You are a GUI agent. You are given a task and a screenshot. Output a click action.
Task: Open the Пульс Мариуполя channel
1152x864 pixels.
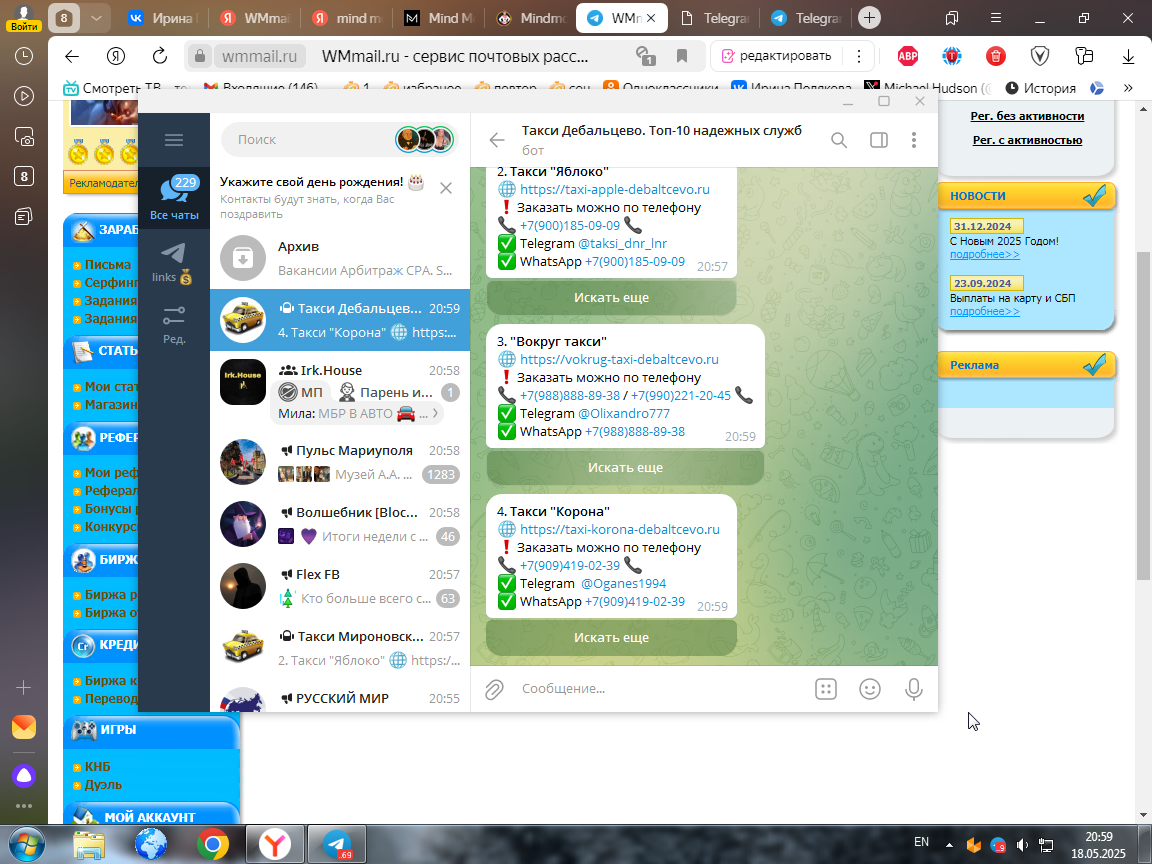click(340, 462)
